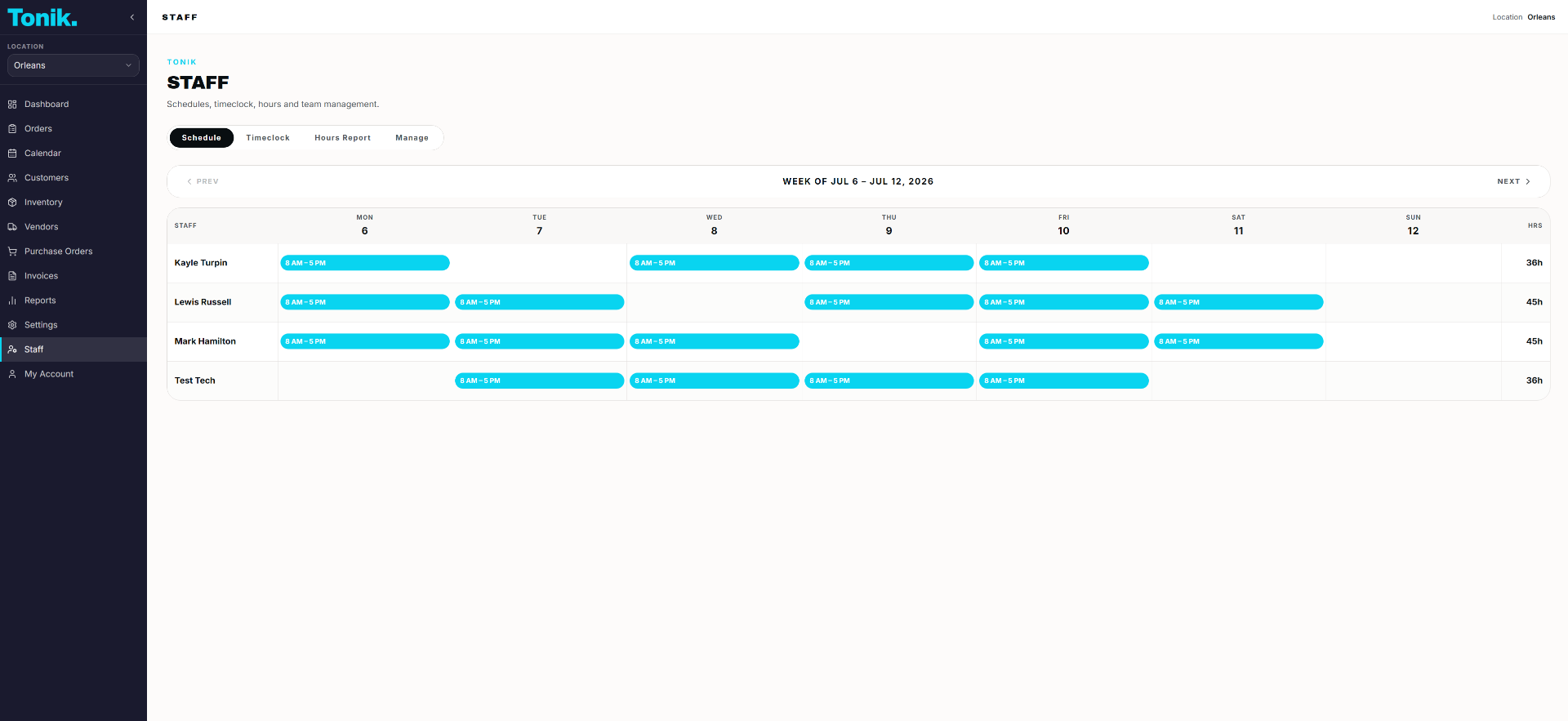Open the Orleans location dropdown
The height and width of the screenshot is (721, 1568).
[x=73, y=65]
